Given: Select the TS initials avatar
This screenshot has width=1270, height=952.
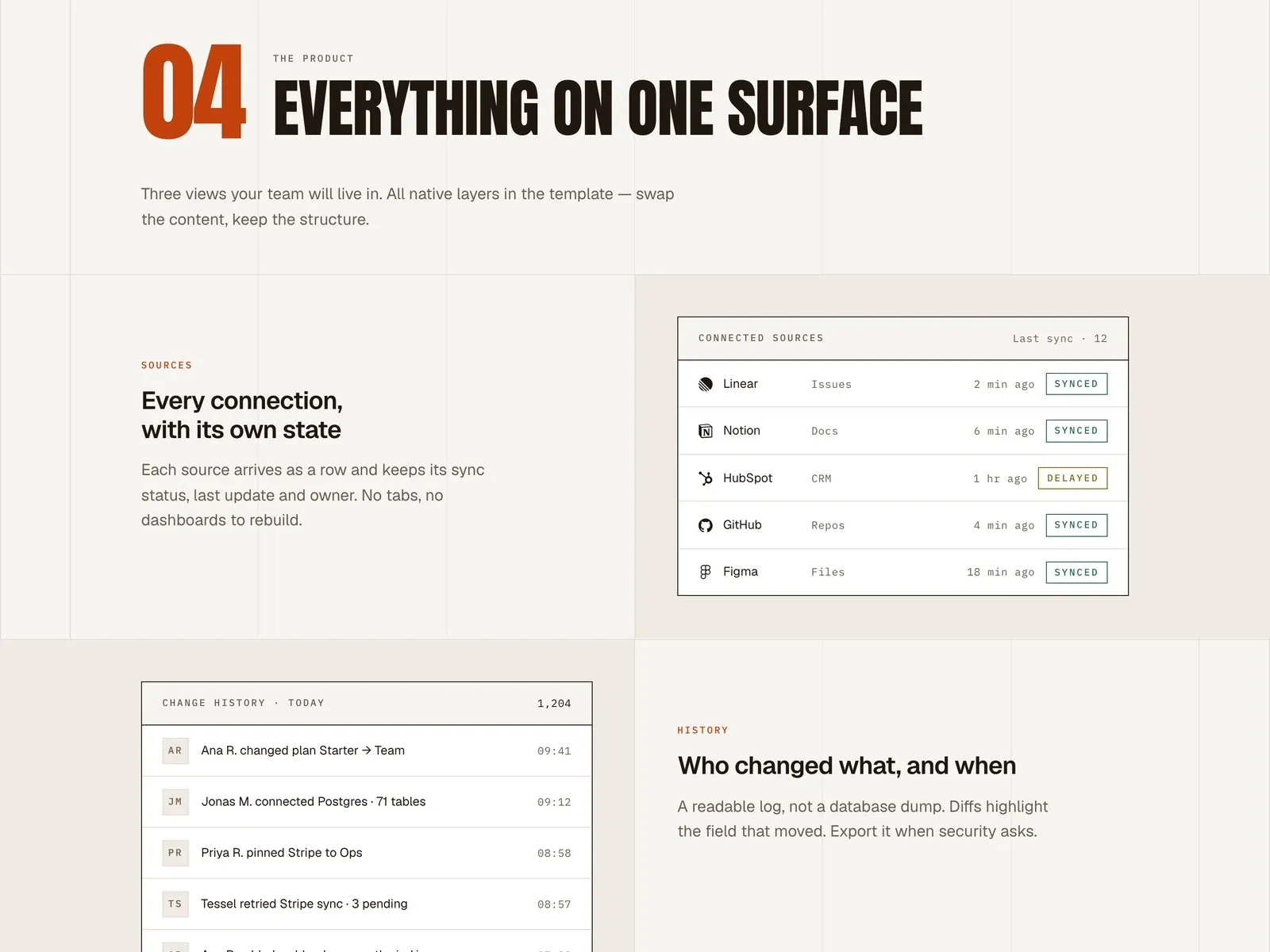Looking at the screenshot, I should pos(175,904).
